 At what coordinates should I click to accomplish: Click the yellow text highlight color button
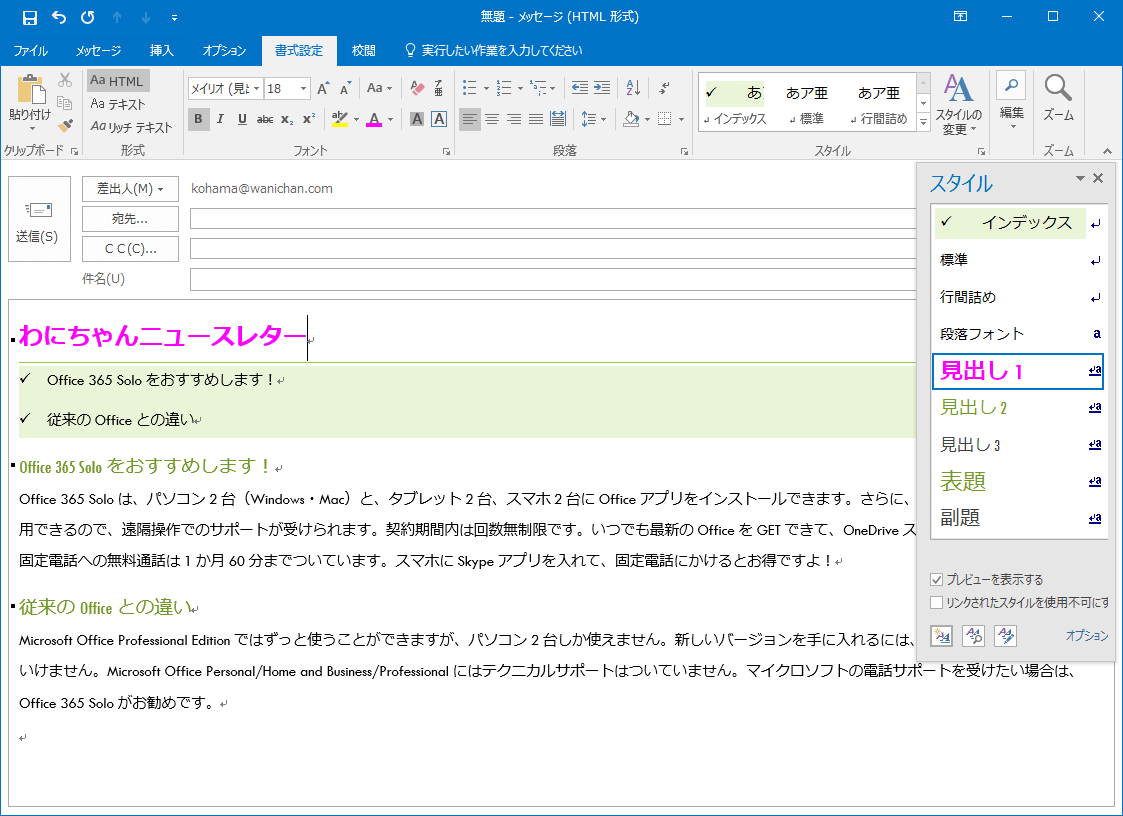click(339, 119)
